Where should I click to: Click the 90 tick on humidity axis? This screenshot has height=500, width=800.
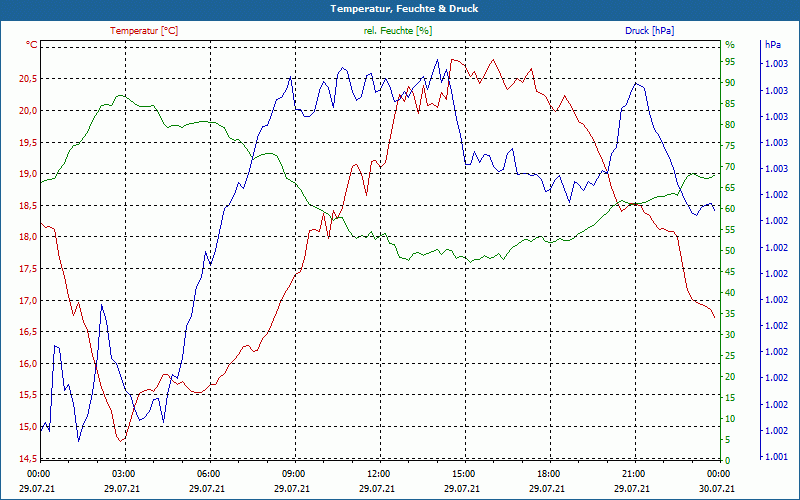click(730, 83)
